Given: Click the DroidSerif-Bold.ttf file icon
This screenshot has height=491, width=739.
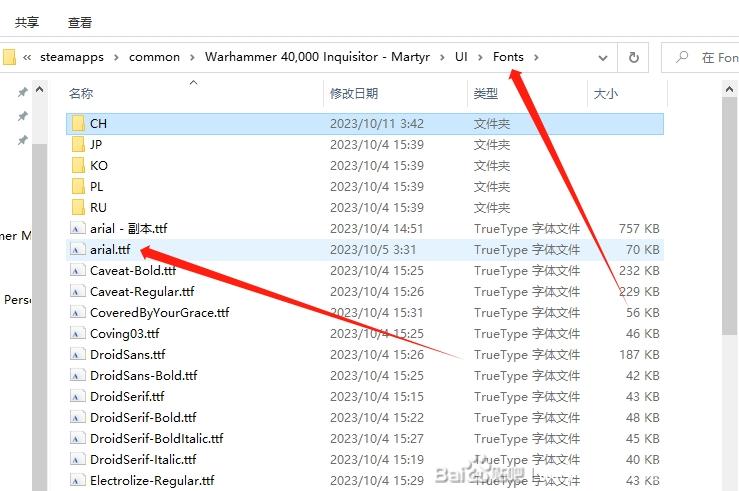Looking at the screenshot, I should click(x=77, y=417).
